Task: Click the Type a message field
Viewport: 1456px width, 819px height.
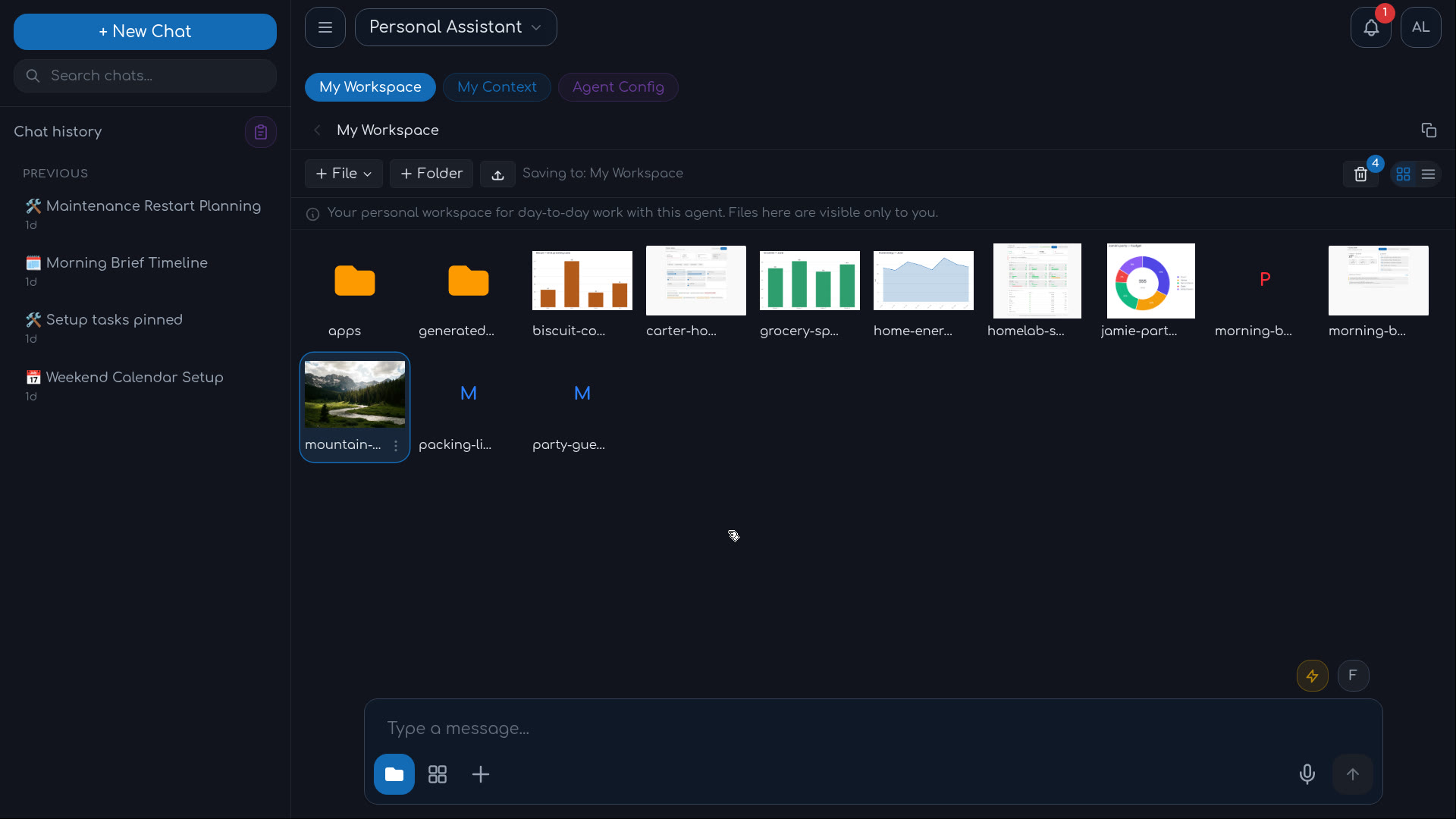Action: (872, 729)
